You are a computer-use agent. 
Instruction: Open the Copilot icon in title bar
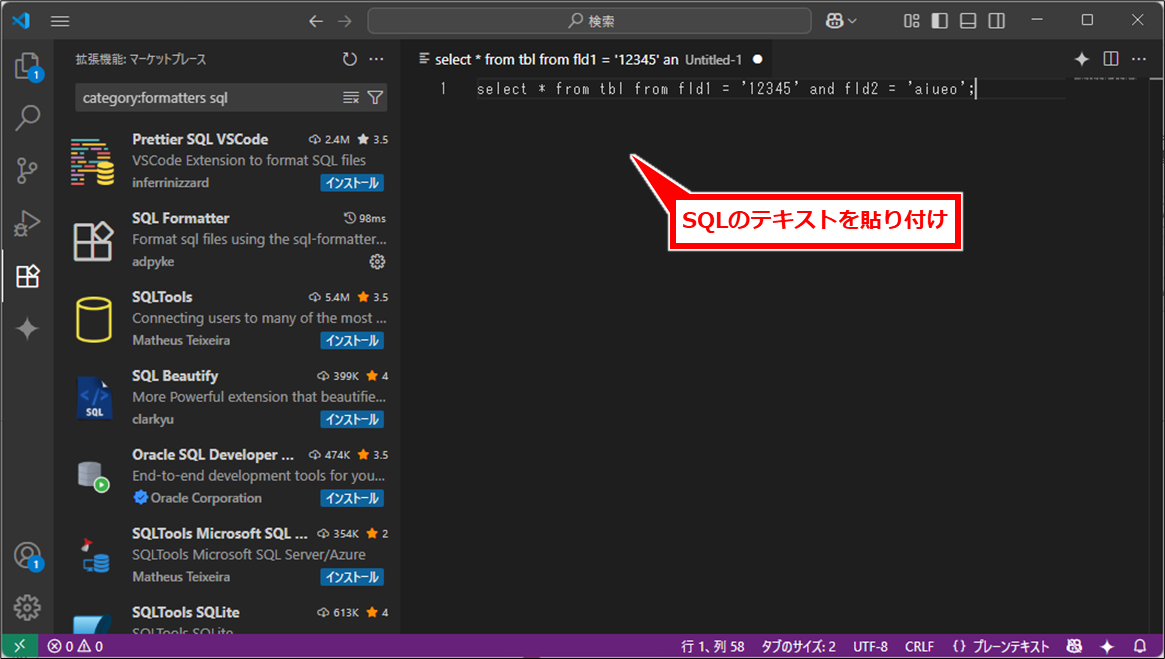[x=834, y=21]
